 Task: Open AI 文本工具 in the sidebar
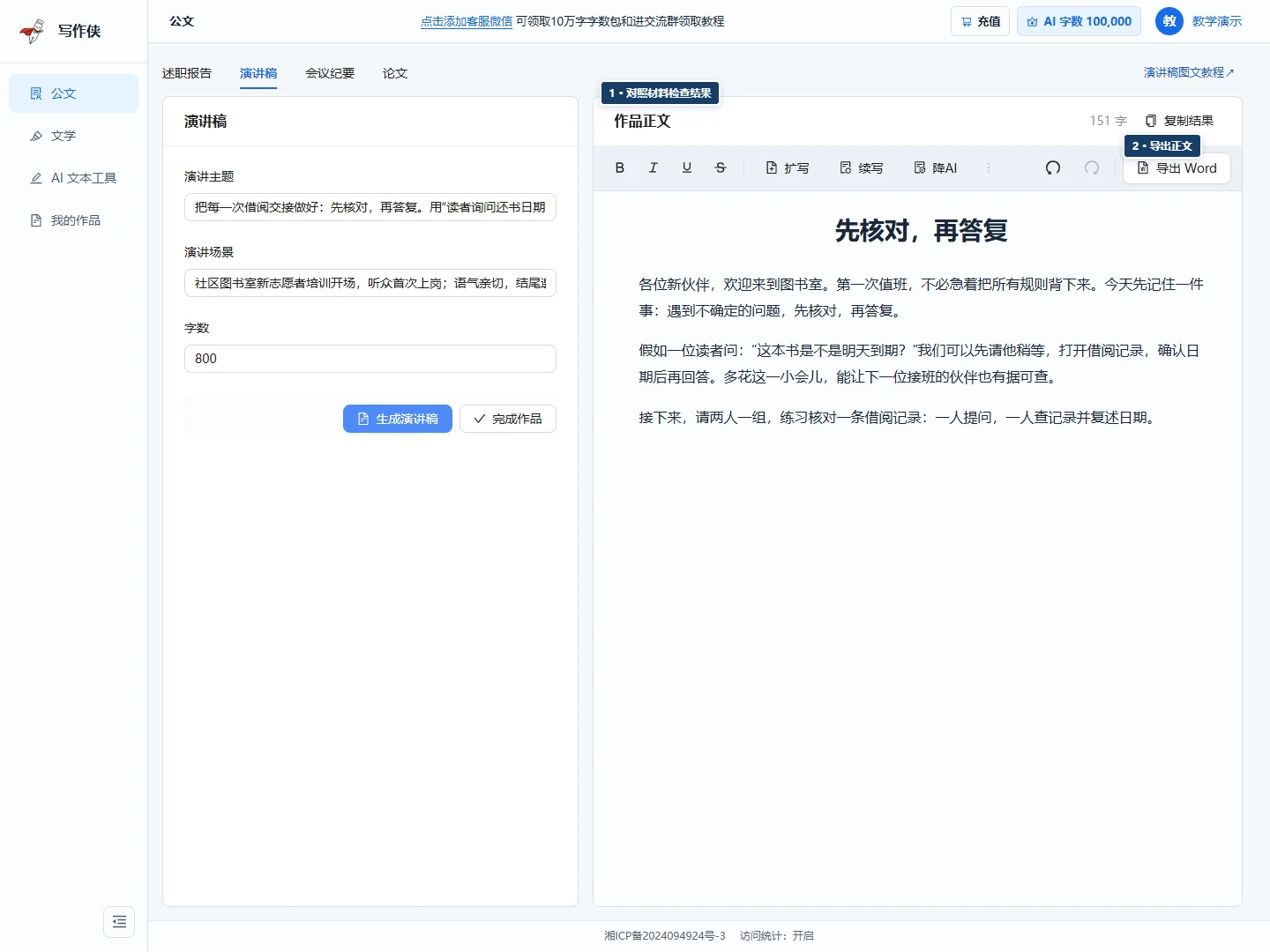click(73, 178)
